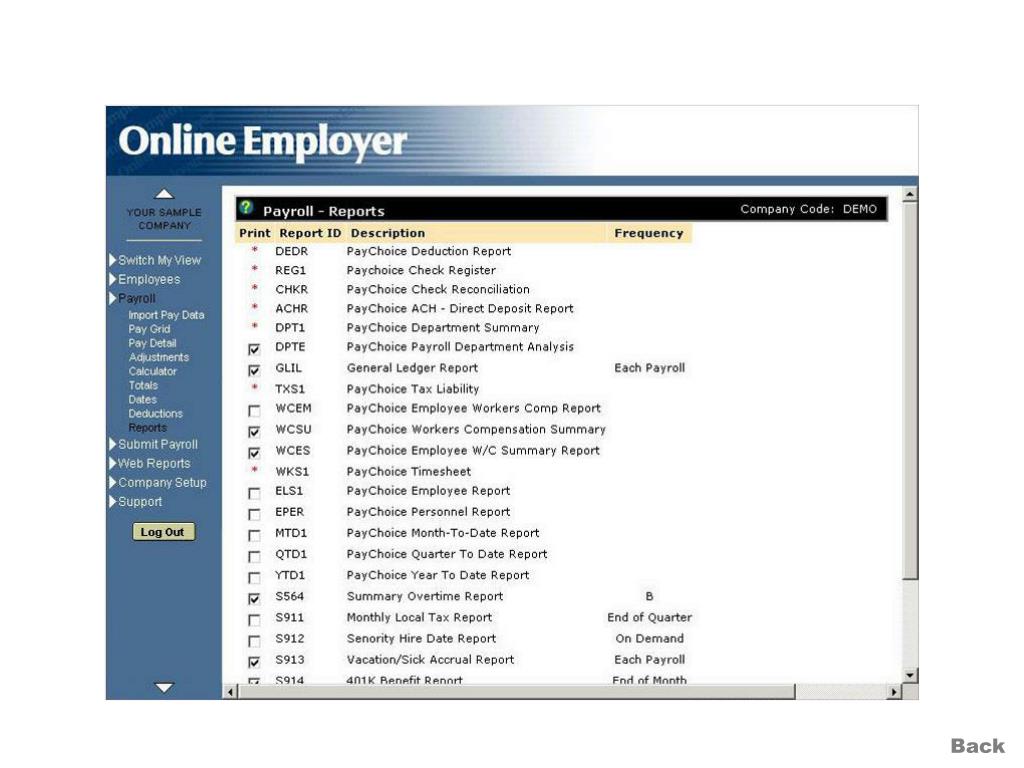Screen dimensions: 1024x768
Task: Click On Demand frequency value
Action: click(649, 638)
